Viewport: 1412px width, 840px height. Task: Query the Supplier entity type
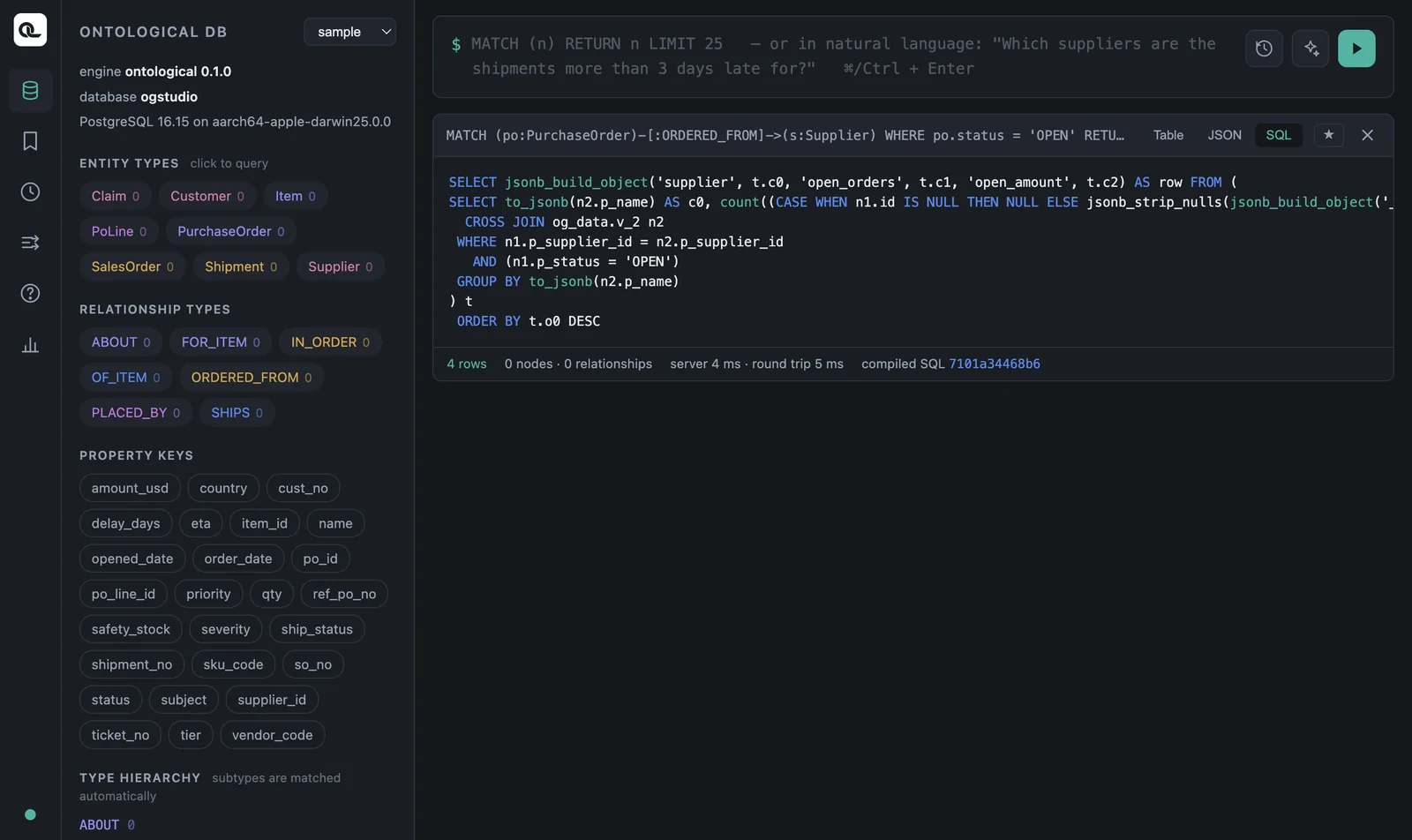(341, 266)
